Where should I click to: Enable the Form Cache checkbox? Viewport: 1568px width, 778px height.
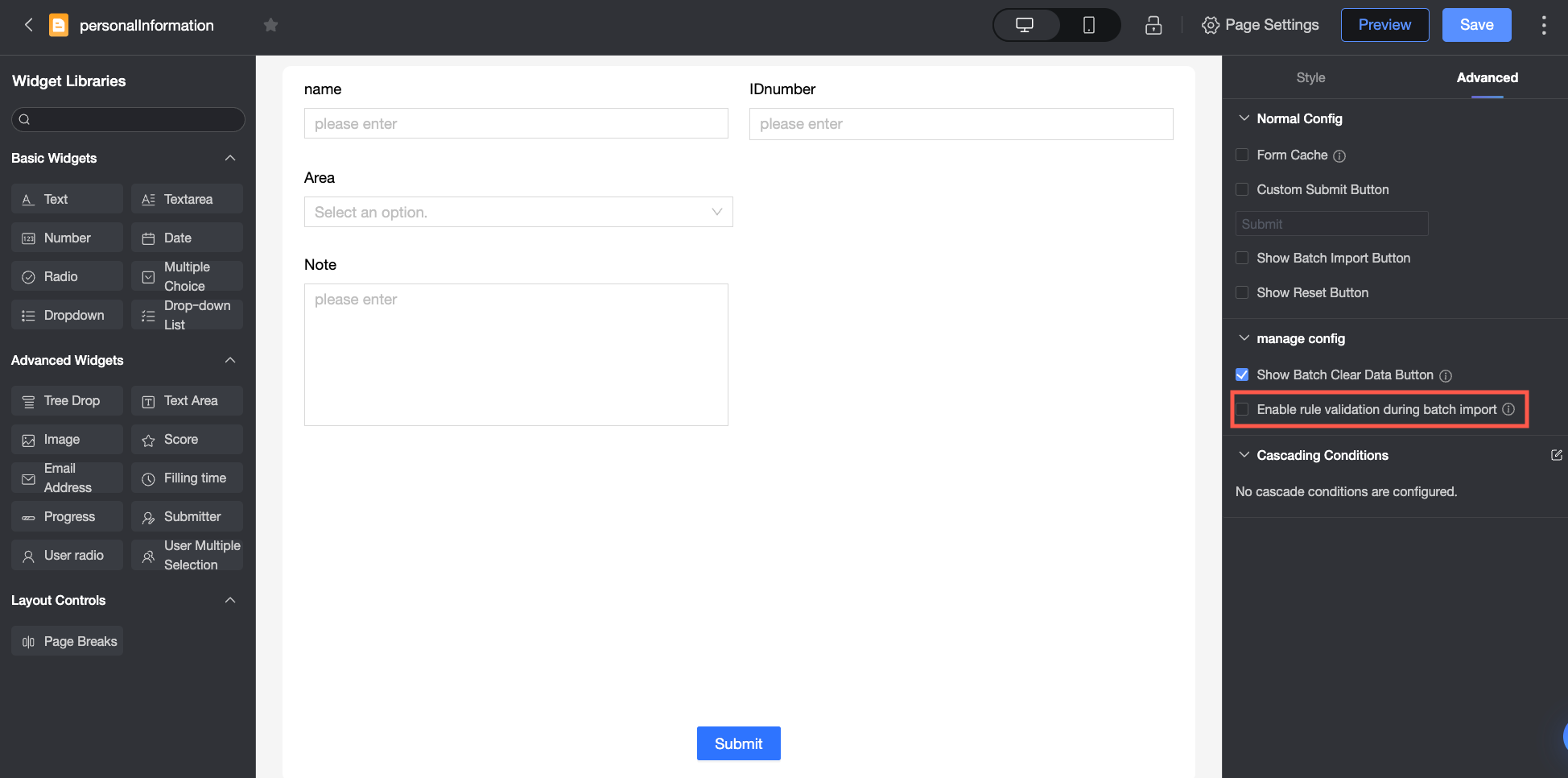tap(1242, 155)
